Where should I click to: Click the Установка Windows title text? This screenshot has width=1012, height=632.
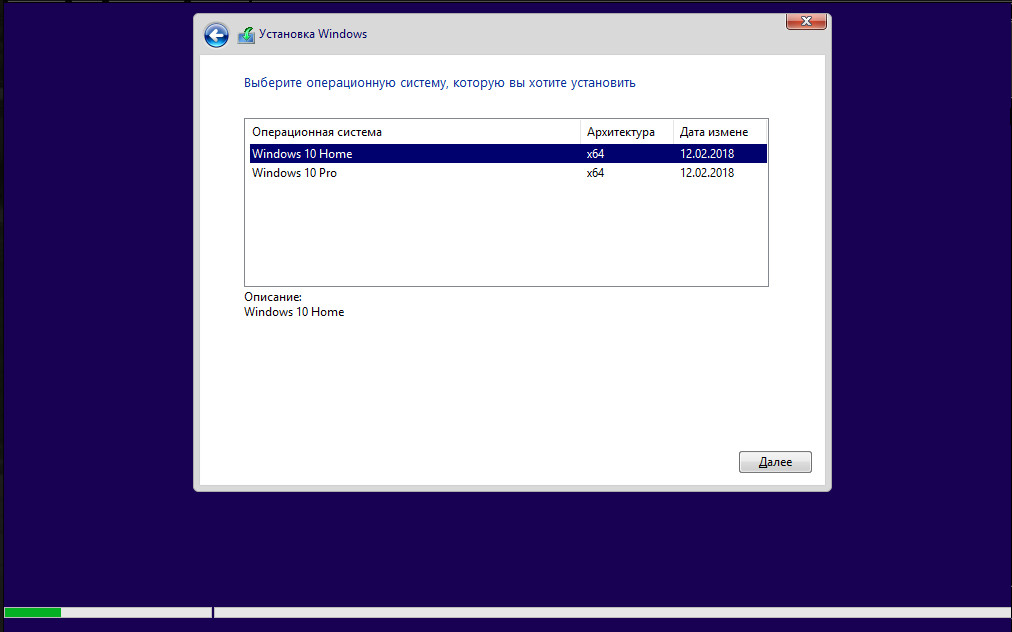tap(313, 34)
